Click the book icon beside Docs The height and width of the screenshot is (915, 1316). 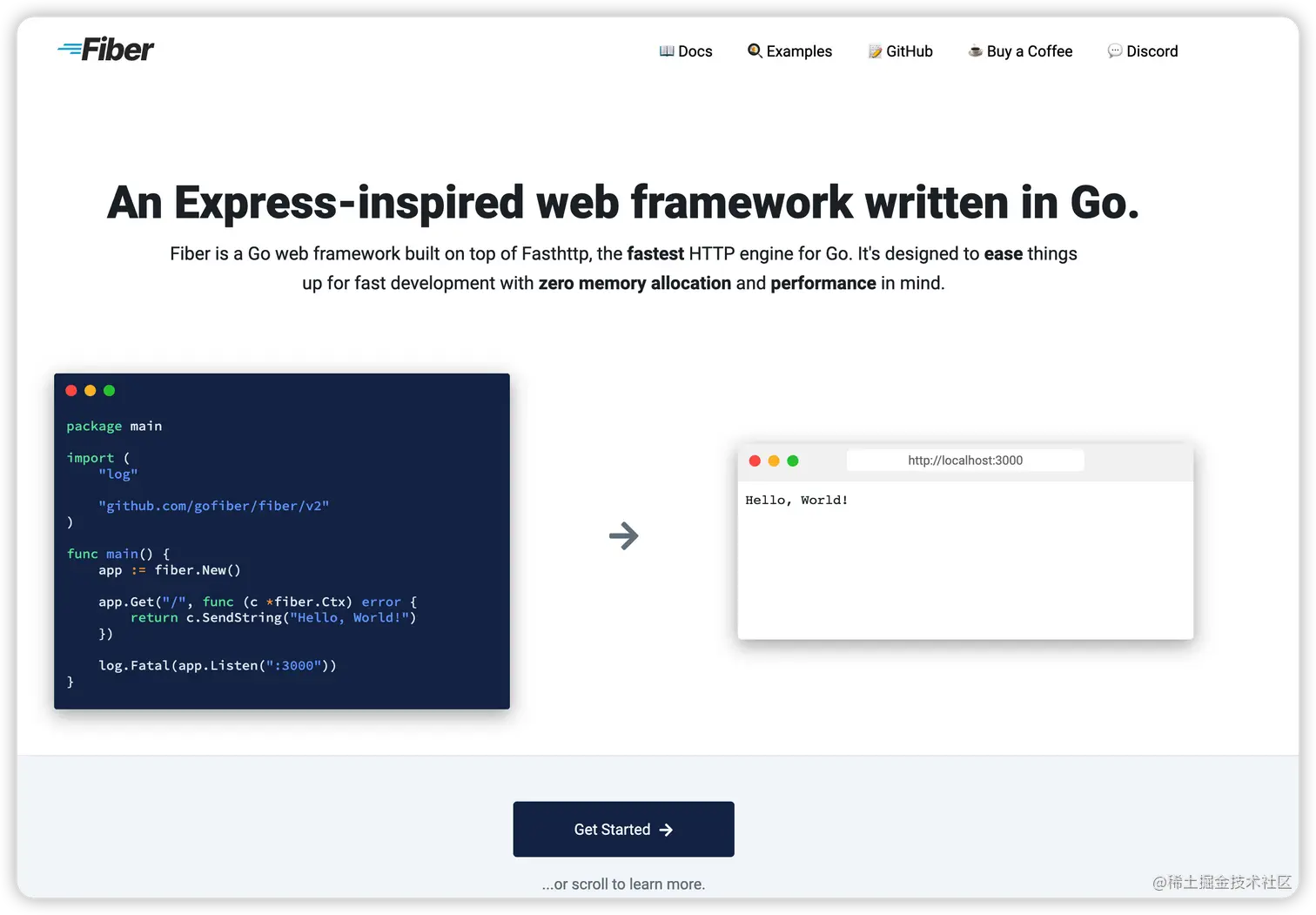(667, 51)
